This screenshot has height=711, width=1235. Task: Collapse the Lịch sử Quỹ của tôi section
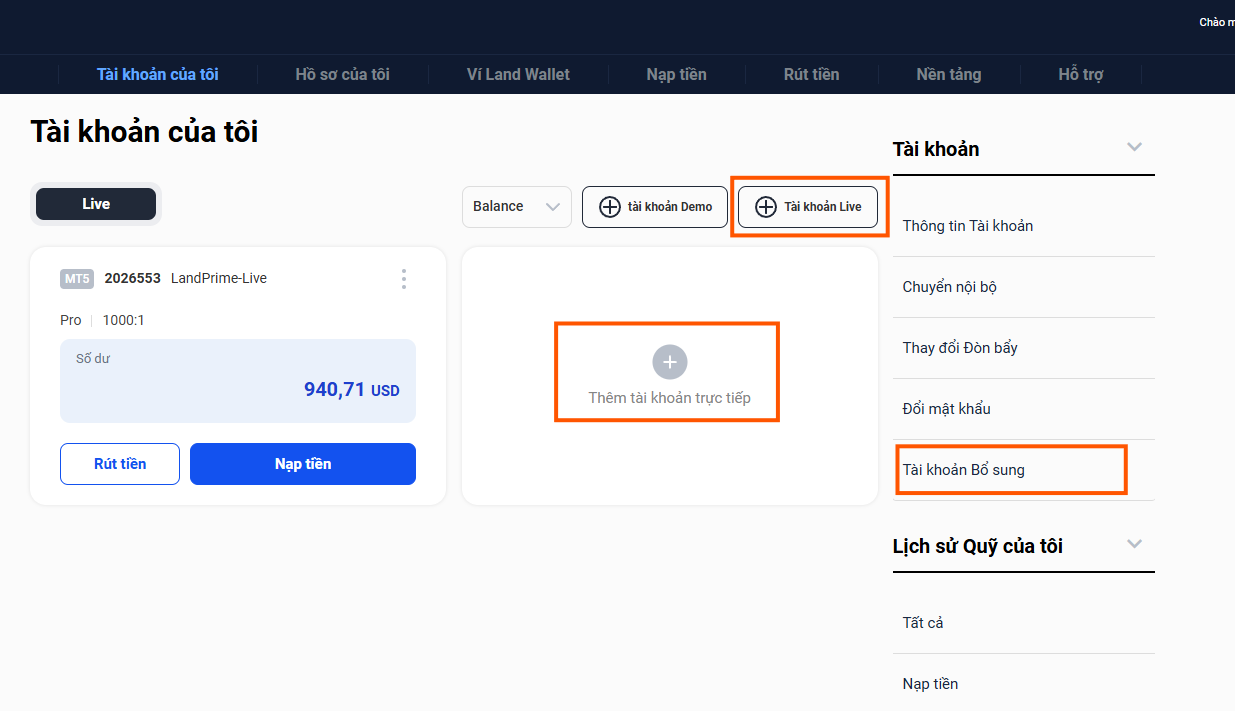pyautogui.click(x=1134, y=544)
